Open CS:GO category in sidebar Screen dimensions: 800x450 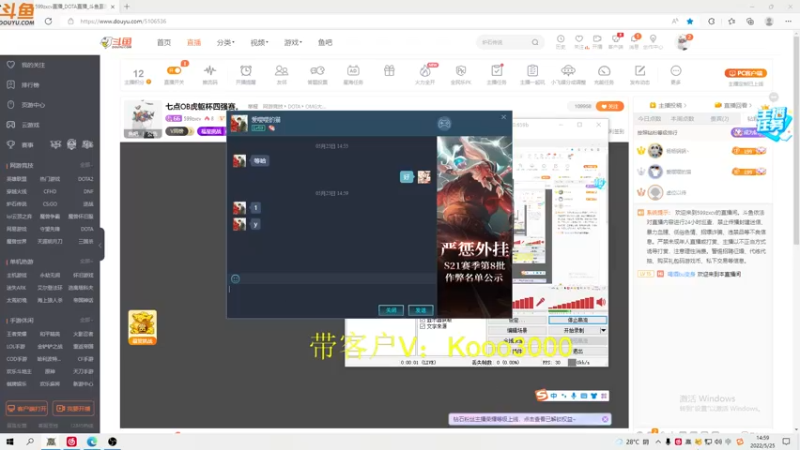[49, 204]
